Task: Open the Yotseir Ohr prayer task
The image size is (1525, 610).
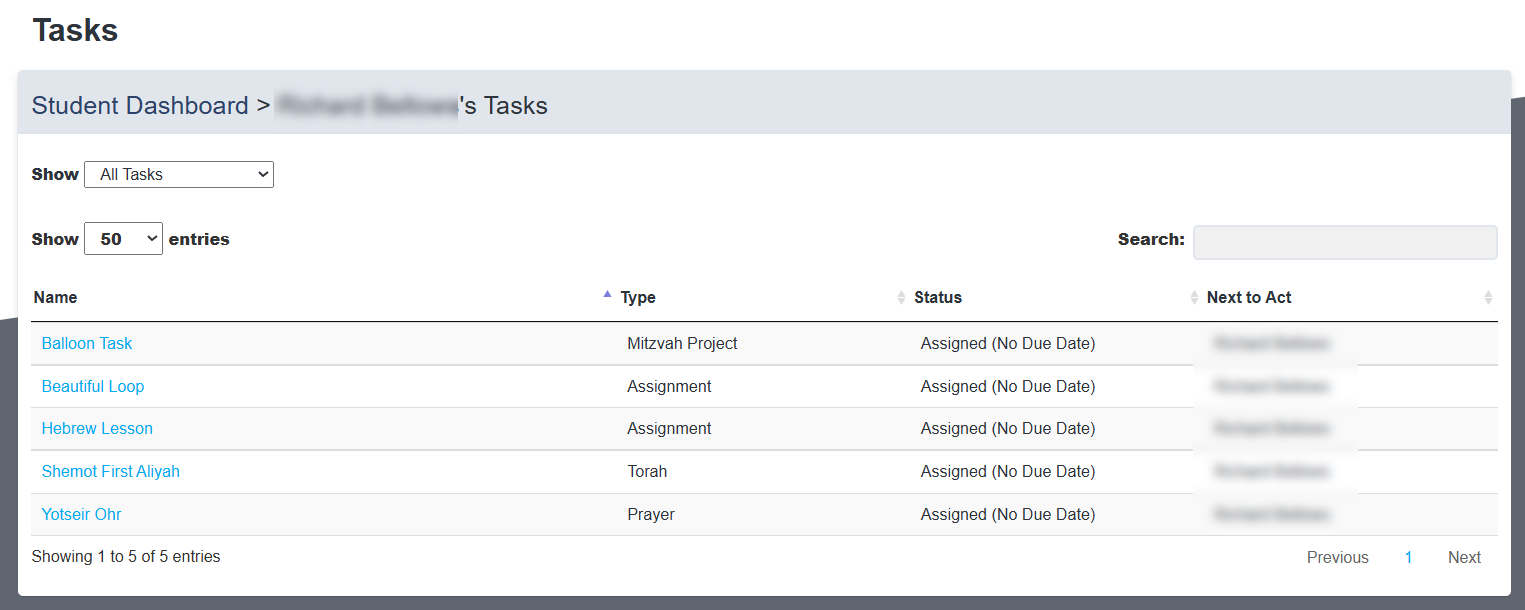Action: 81,514
